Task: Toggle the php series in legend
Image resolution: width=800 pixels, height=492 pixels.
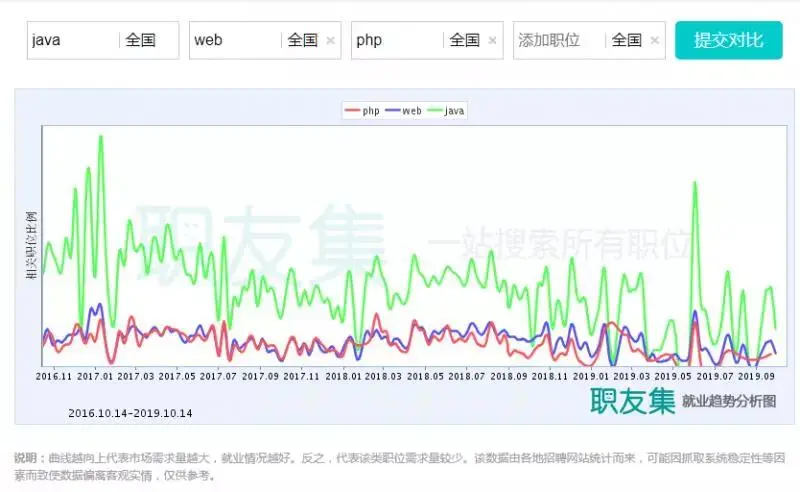Action: click(x=362, y=111)
